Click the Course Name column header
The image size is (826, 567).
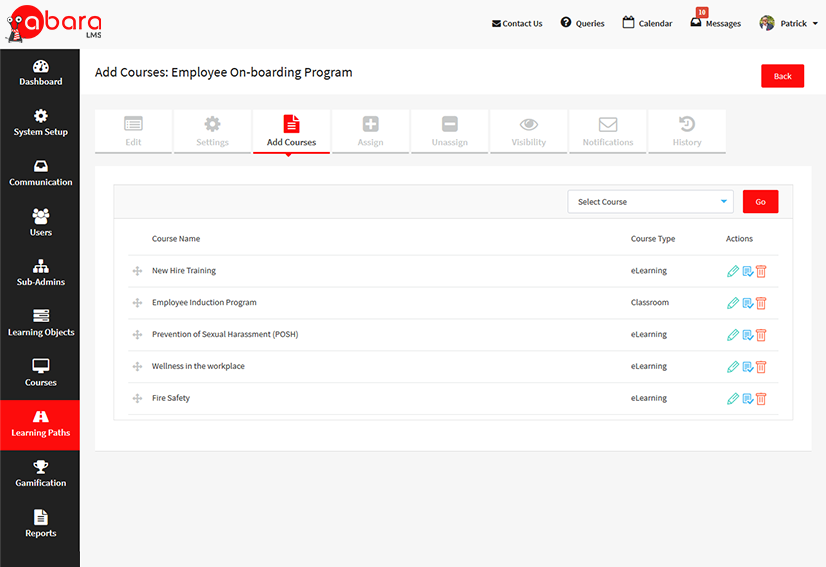(x=176, y=239)
